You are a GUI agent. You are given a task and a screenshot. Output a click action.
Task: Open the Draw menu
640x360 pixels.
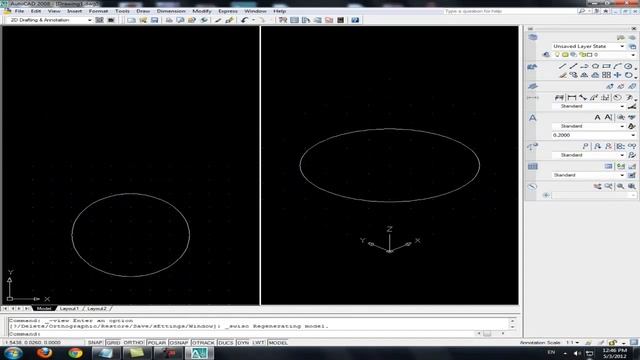[x=143, y=11]
